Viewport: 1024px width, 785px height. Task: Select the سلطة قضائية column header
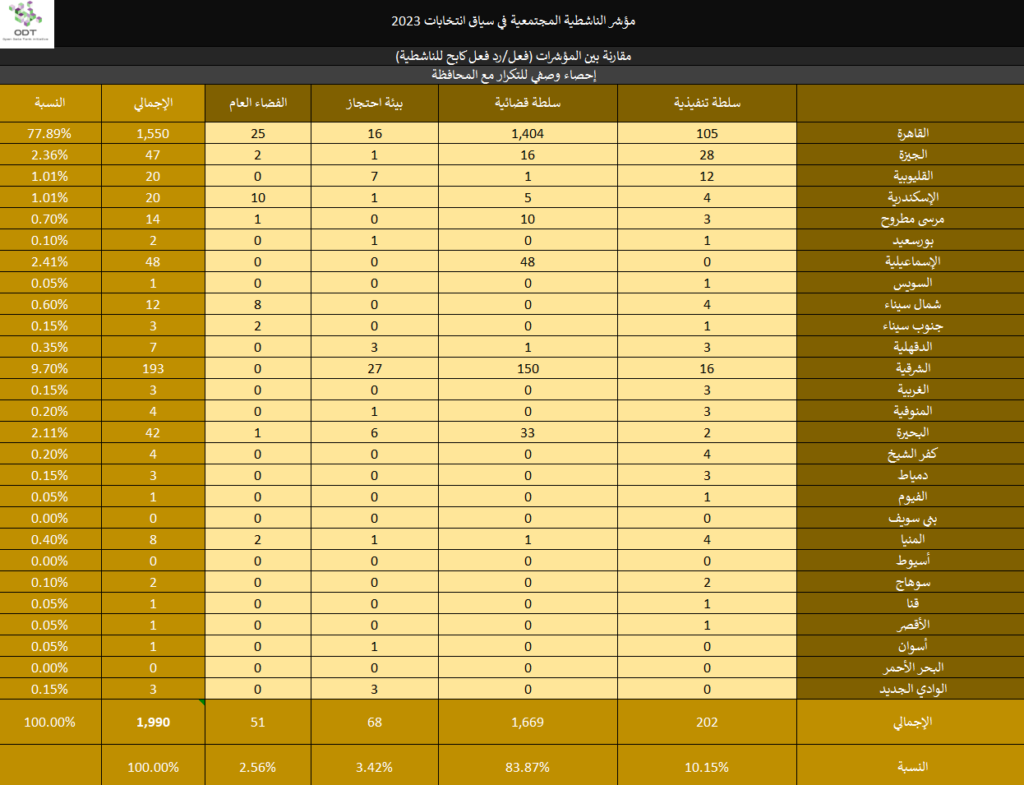pyautogui.click(x=528, y=103)
